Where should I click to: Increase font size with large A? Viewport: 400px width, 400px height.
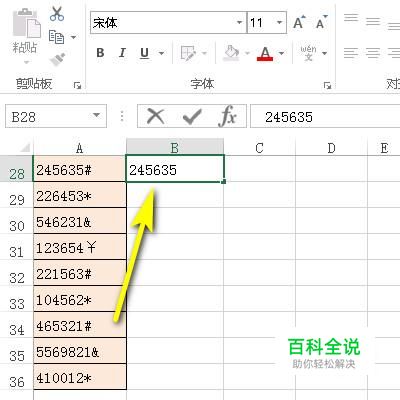[299, 22]
